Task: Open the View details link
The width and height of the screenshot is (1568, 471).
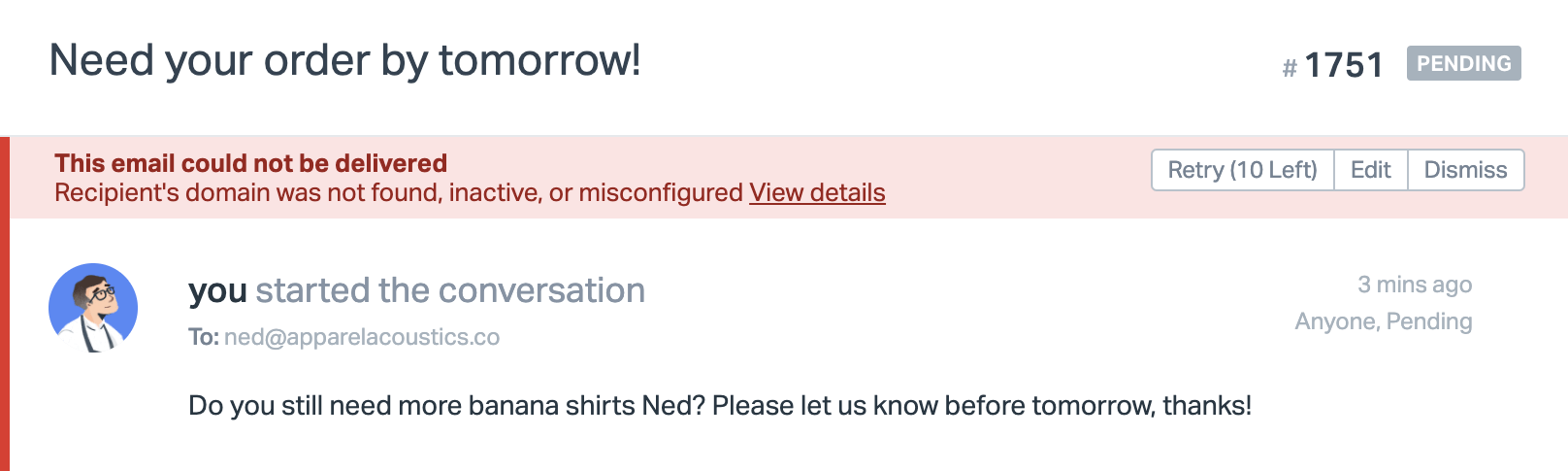Action: pos(817,192)
